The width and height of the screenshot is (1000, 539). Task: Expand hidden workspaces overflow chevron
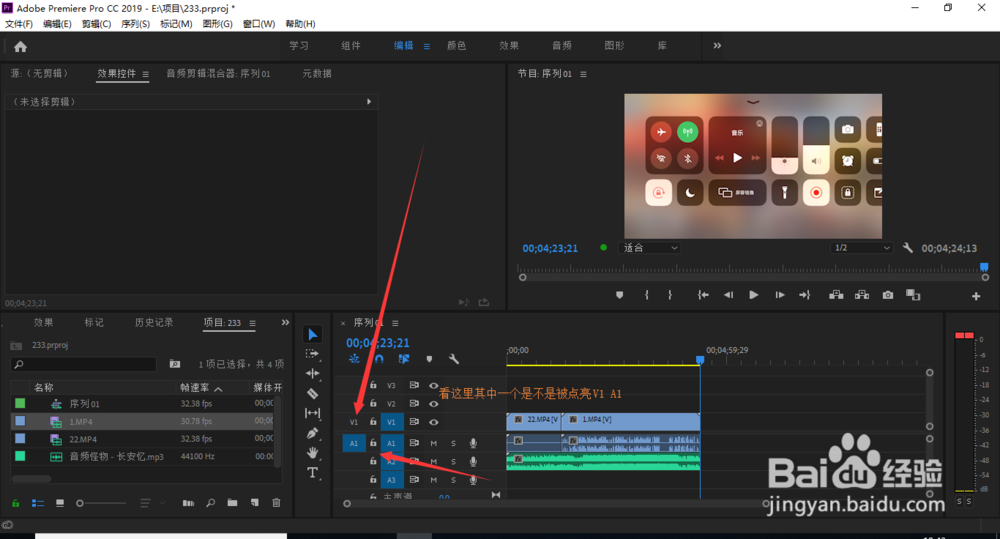pyautogui.click(x=717, y=45)
